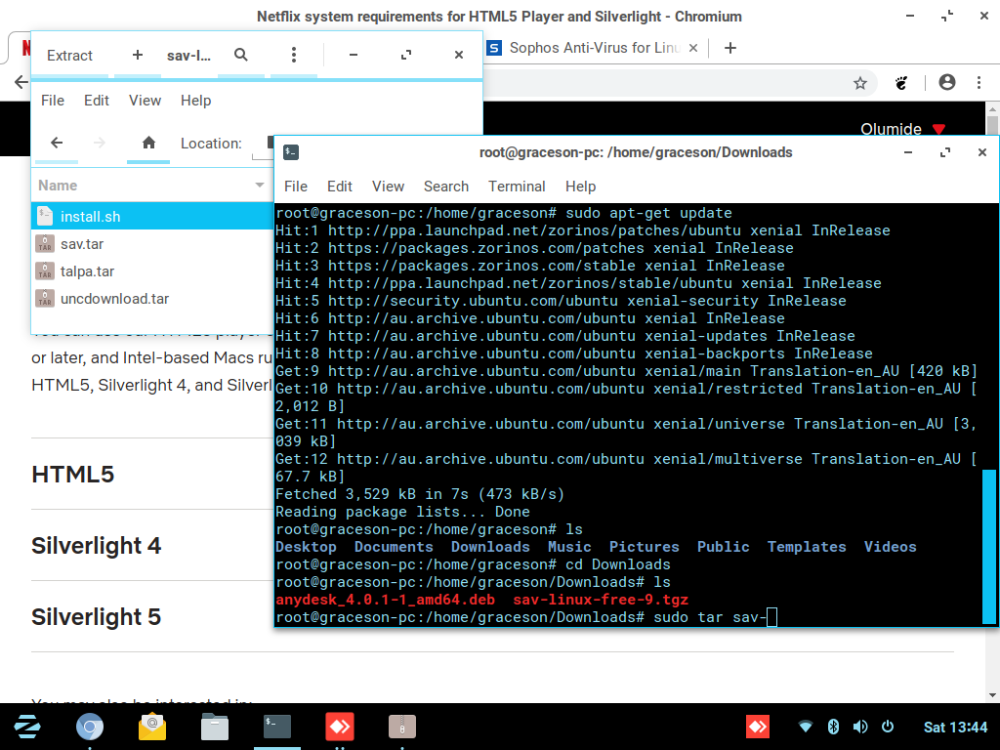The width and height of the screenshot is (1000, 750).
Task: Open the archive manager Help menu
Action: [x=195, y=101]
